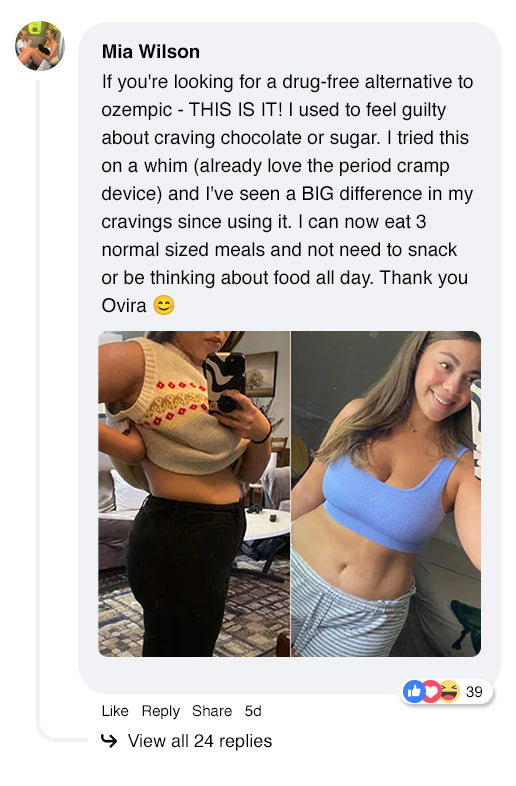Open the 5d timestamp link
516x786 pixels.
(253, 711)
